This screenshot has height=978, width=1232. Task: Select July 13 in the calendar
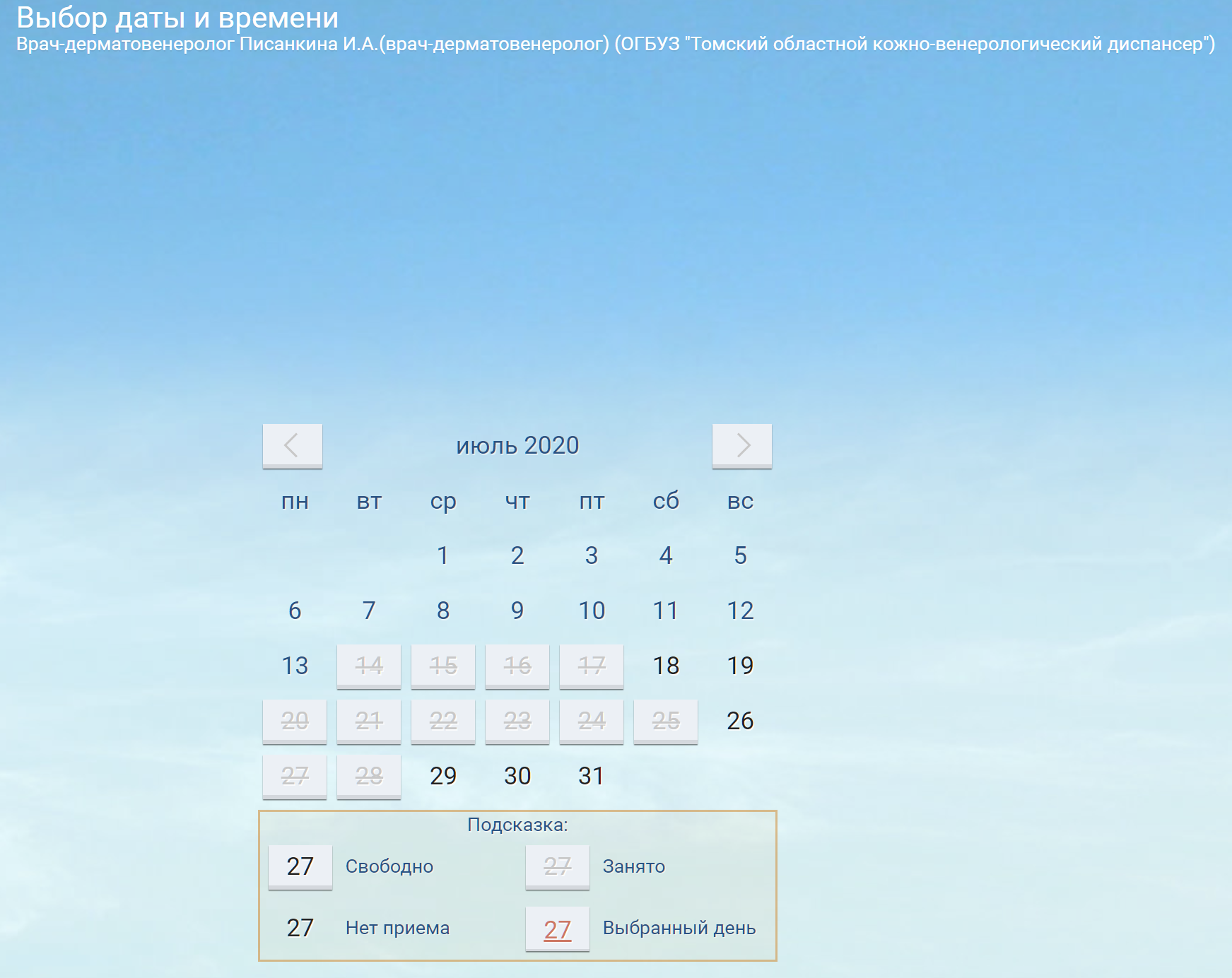(295, 666)
